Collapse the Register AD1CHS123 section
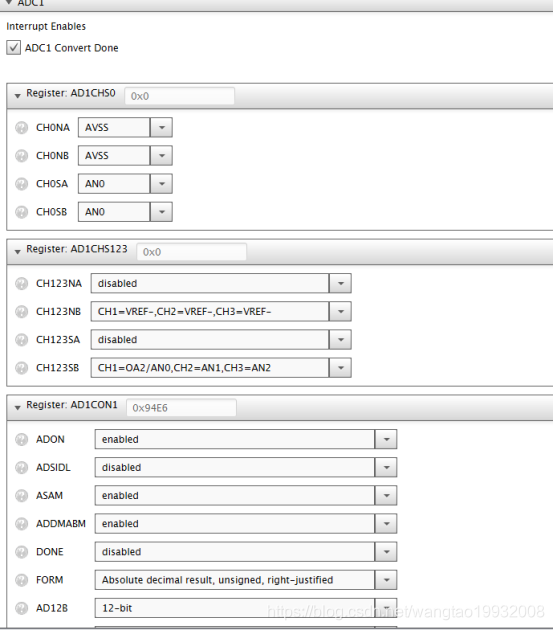This screenshot has height=630, width=554. click(17, 252)
